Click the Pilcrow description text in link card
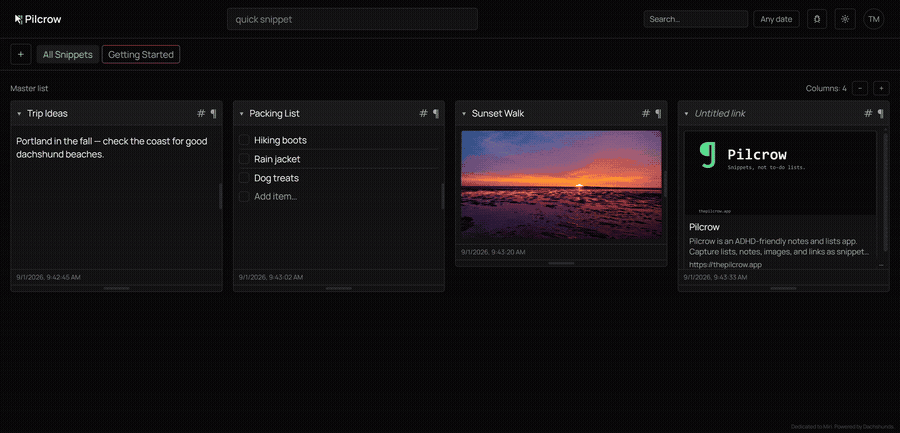 779,246
